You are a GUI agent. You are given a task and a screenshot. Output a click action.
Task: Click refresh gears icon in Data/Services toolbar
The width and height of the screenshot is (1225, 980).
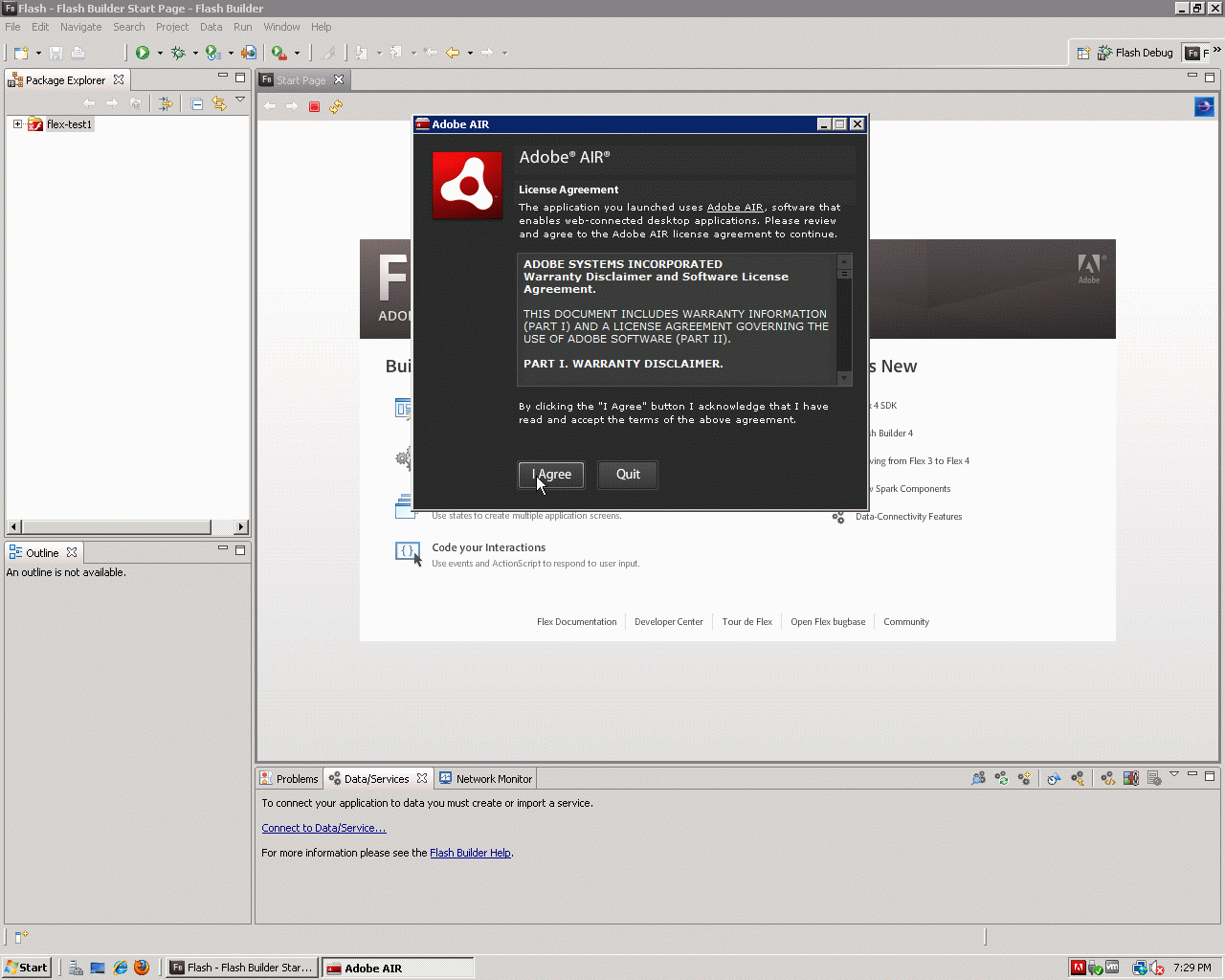1001,778
